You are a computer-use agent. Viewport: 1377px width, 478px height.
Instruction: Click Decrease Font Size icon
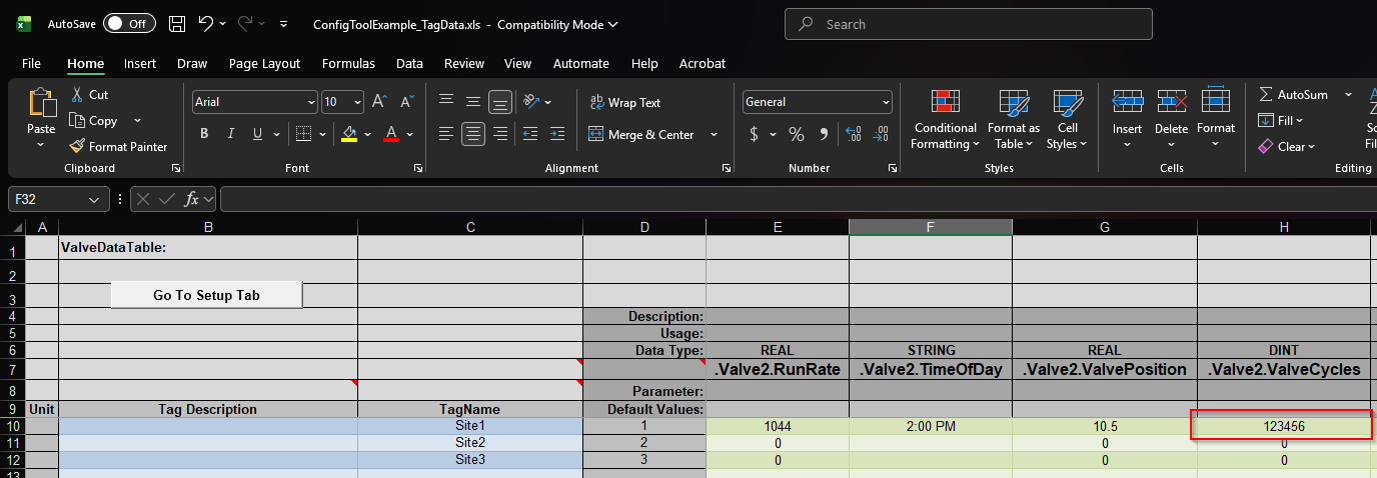[406, 101]
